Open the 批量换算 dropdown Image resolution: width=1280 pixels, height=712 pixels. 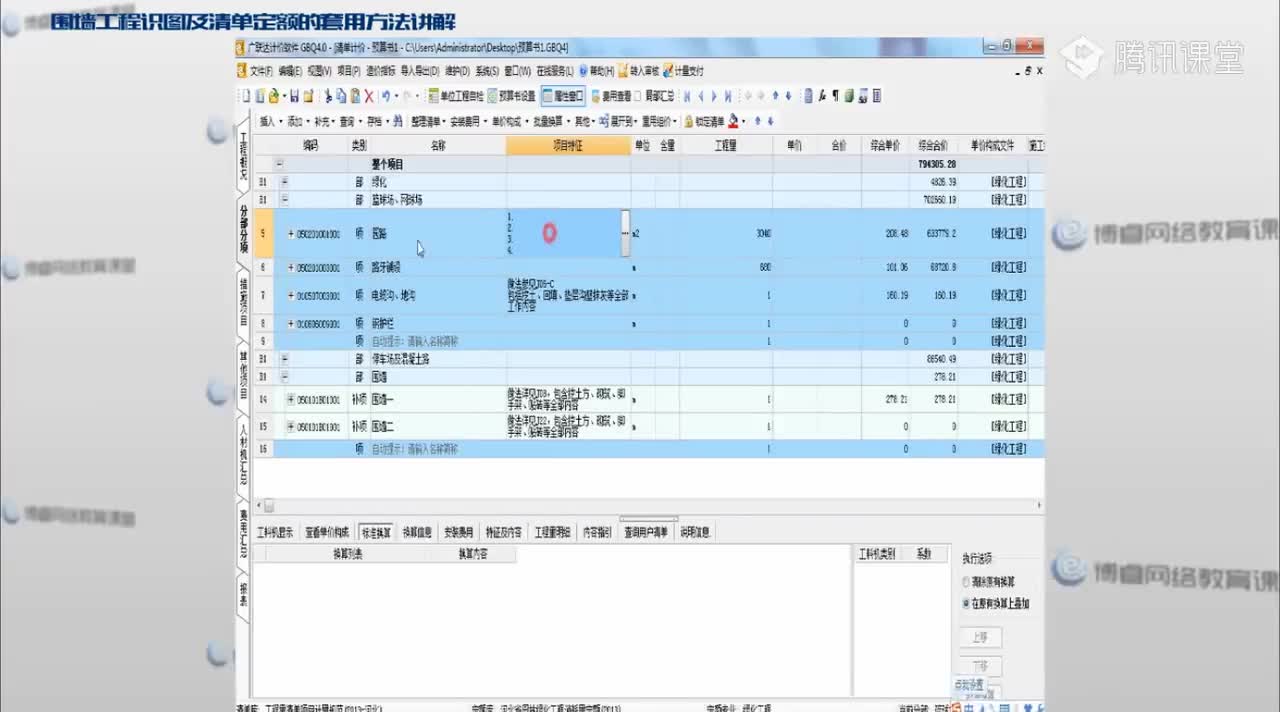pyautogui.click(x=550, y=121)
